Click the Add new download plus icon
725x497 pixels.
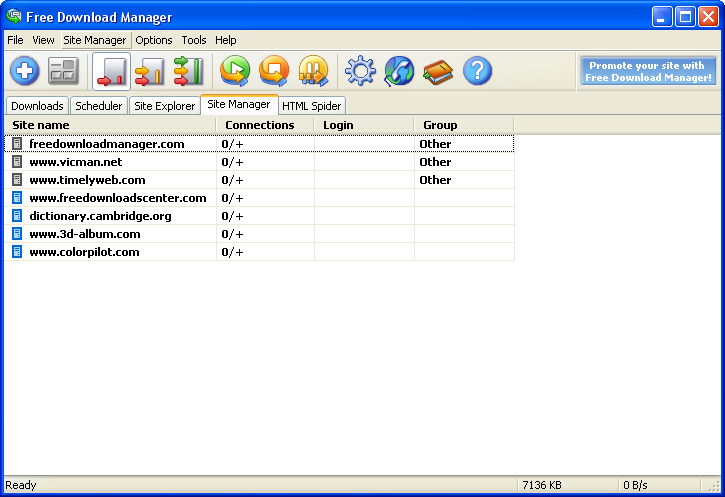(25, 71)
